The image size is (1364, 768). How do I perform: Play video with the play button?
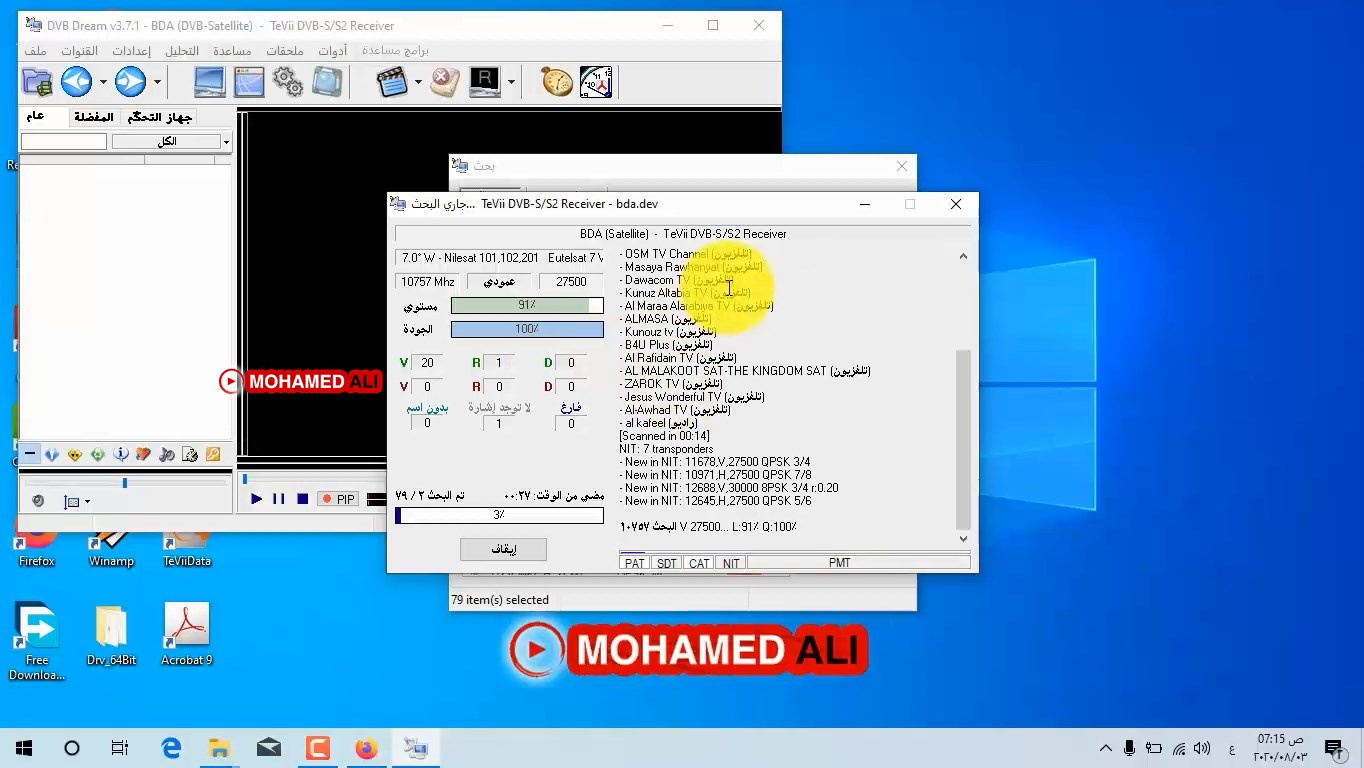[x=256, y=499]
